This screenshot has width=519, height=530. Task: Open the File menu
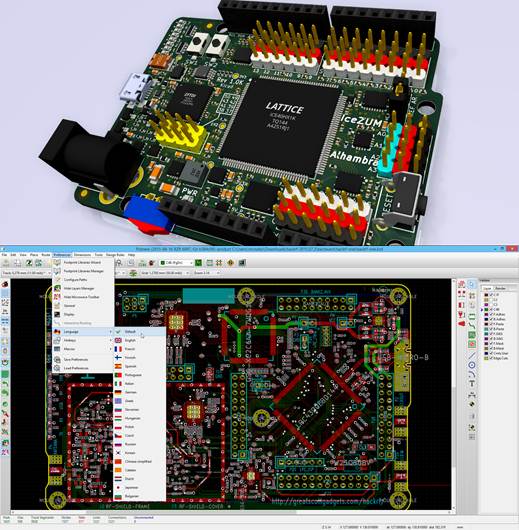pos(4,255)
